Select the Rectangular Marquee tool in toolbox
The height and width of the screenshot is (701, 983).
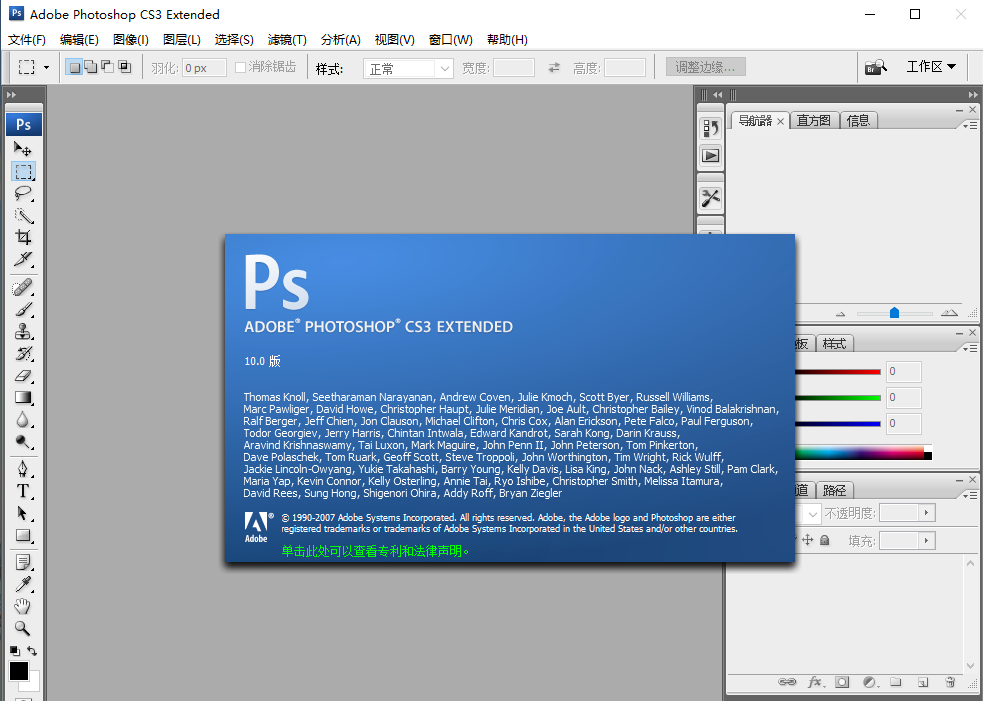pos(23,171)
